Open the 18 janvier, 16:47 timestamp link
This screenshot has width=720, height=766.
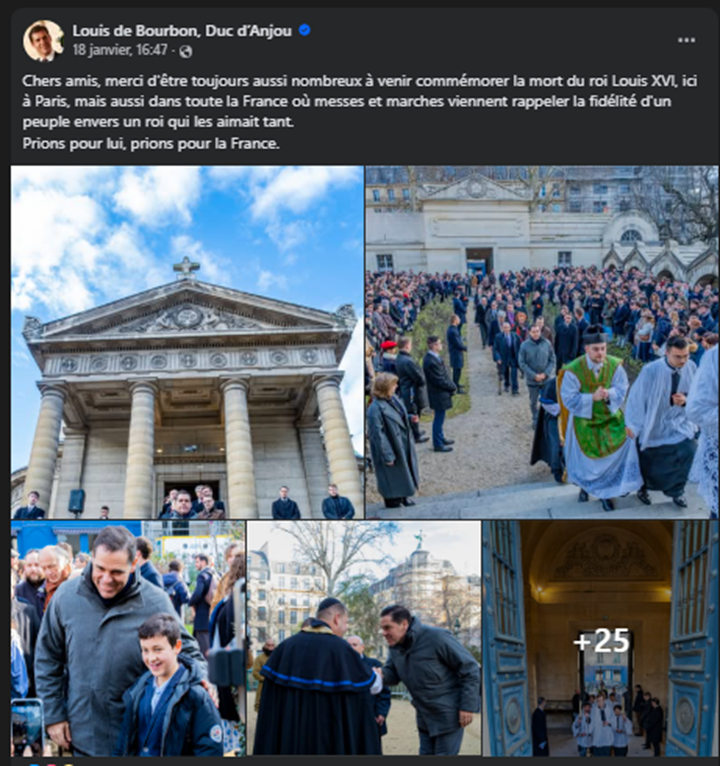tap(120, 50)
